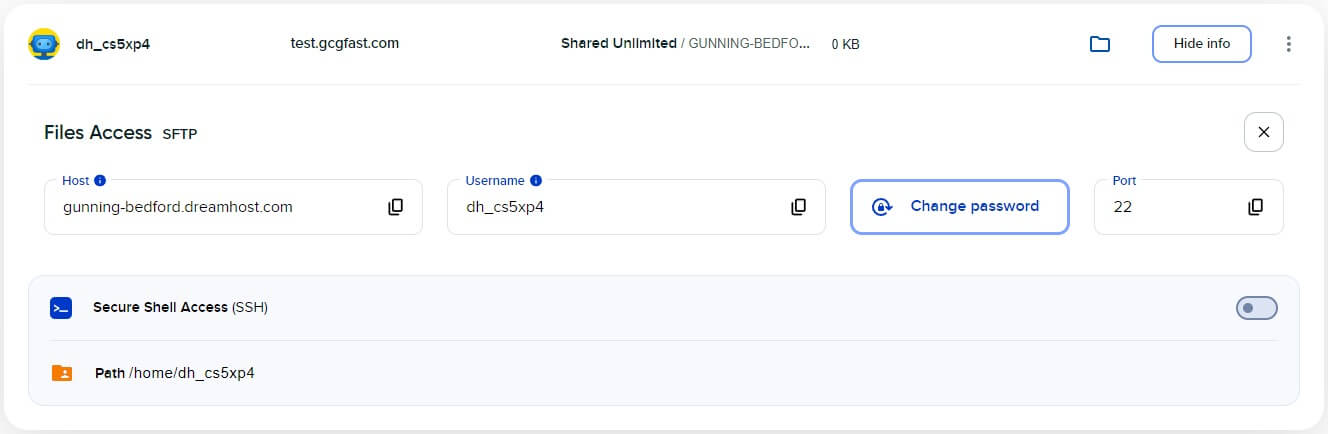This screenshot has width=1328, height=434.
Task: Click the Port field showing 22
Action: click(x=1189, y=207)
